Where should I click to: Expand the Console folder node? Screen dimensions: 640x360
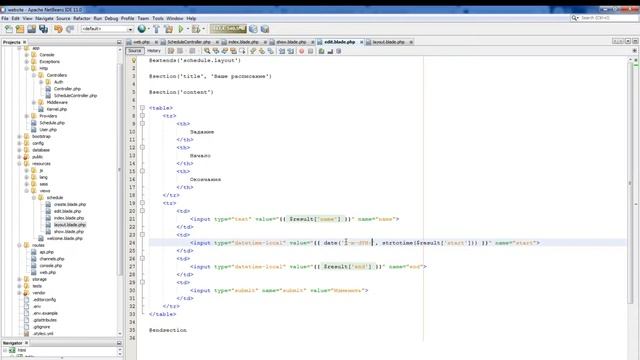point(27,55)
